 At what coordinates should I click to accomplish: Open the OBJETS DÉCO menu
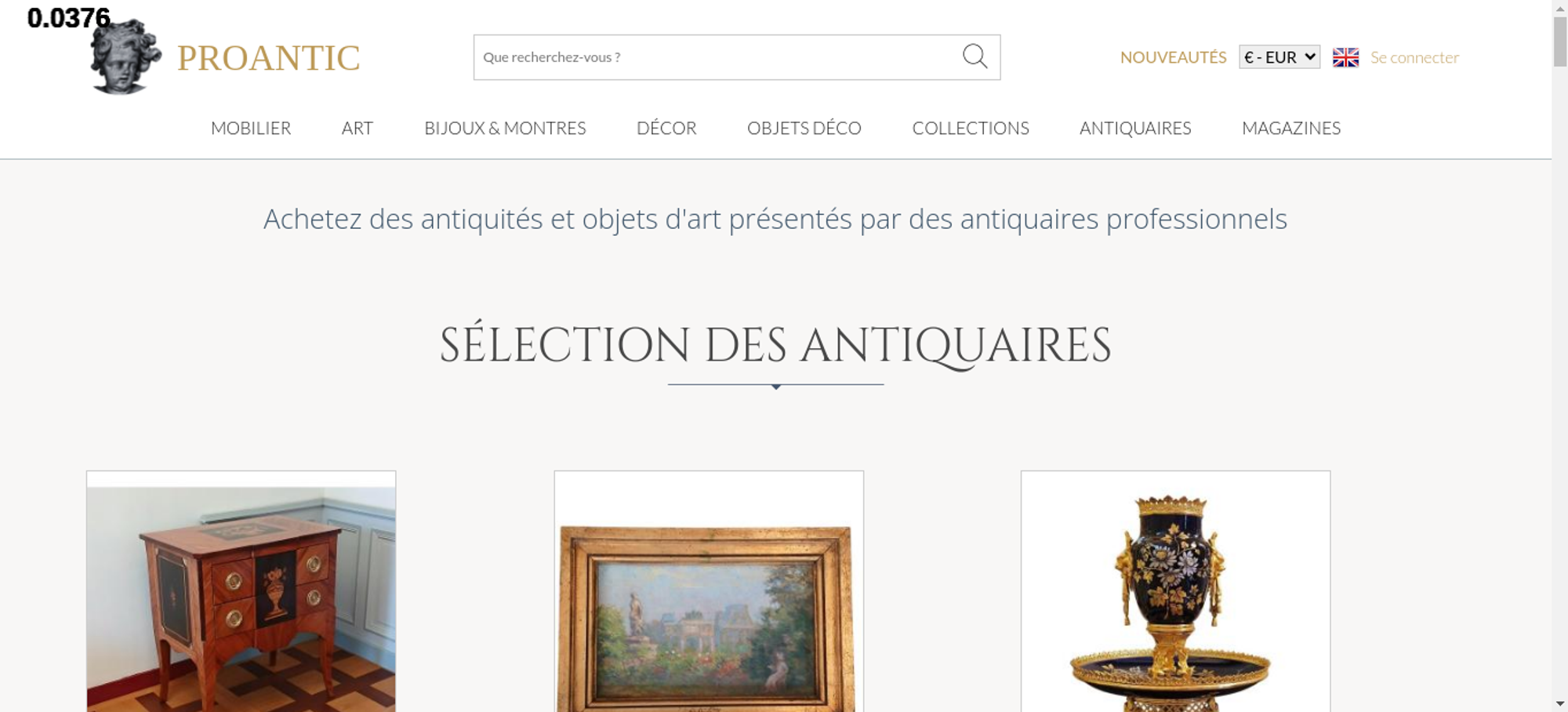804,128
